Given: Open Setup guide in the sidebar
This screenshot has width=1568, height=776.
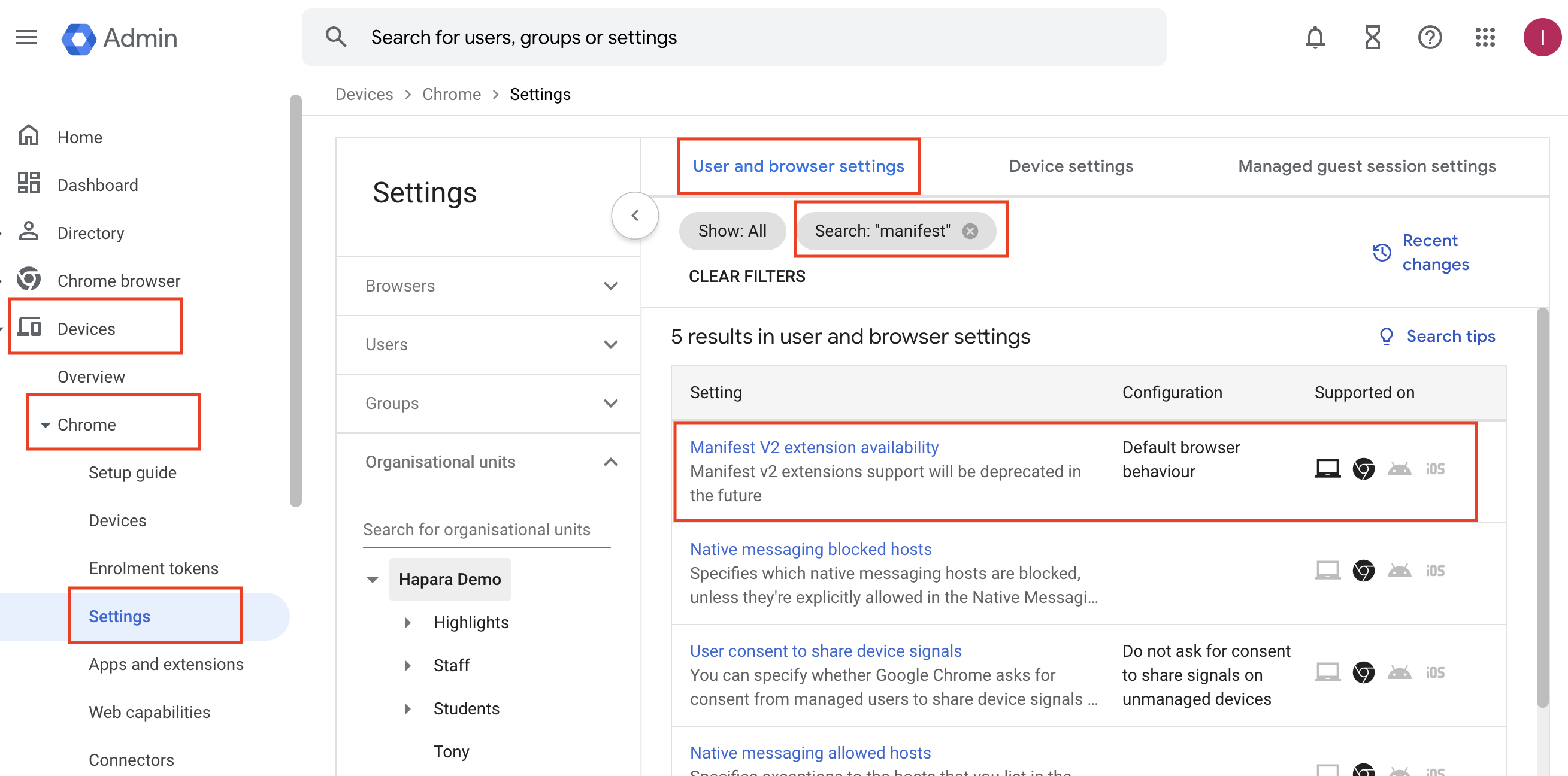Looking at the screenshot, I should point(132,472).
